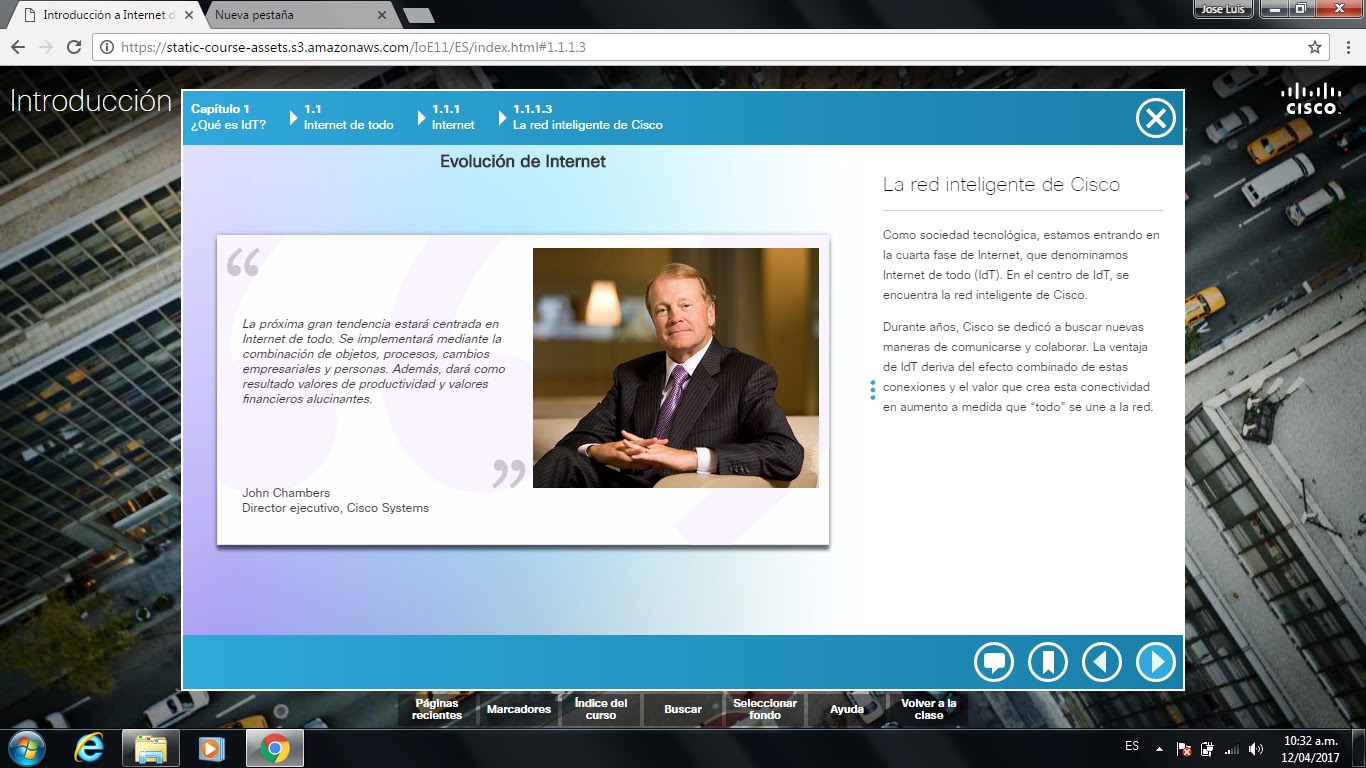
Task: Click the Introducción course title
Action: 91,101
